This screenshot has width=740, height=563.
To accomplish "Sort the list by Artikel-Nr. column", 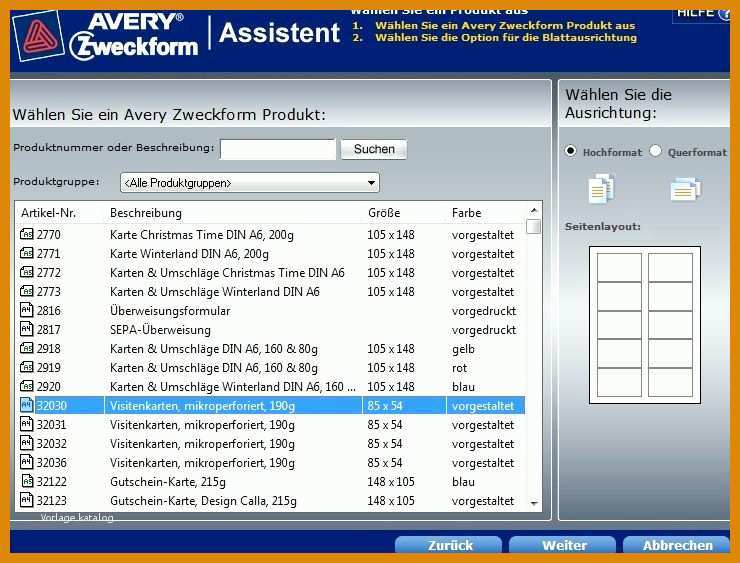I will click(48, 213).
